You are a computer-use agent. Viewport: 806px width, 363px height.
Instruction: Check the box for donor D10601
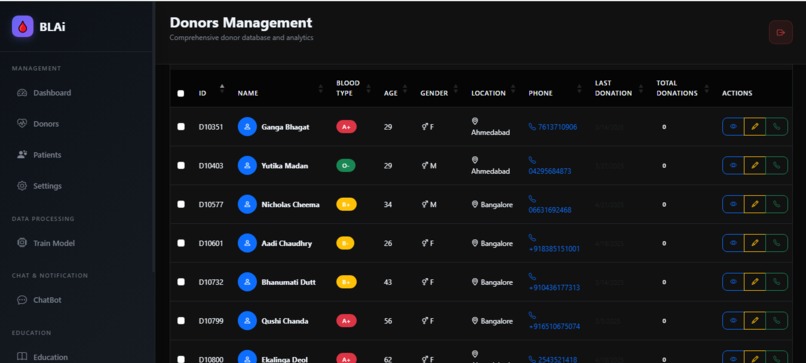(181, 243)
